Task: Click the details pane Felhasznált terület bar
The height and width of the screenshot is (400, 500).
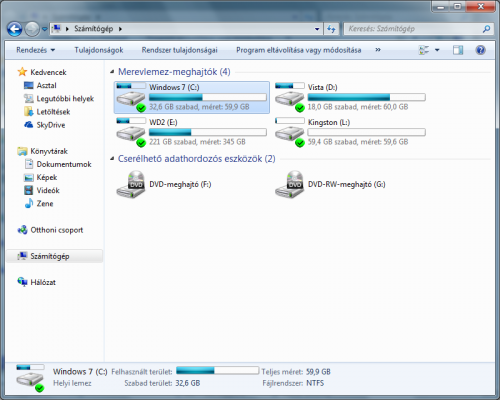Action: coord(217,370)
